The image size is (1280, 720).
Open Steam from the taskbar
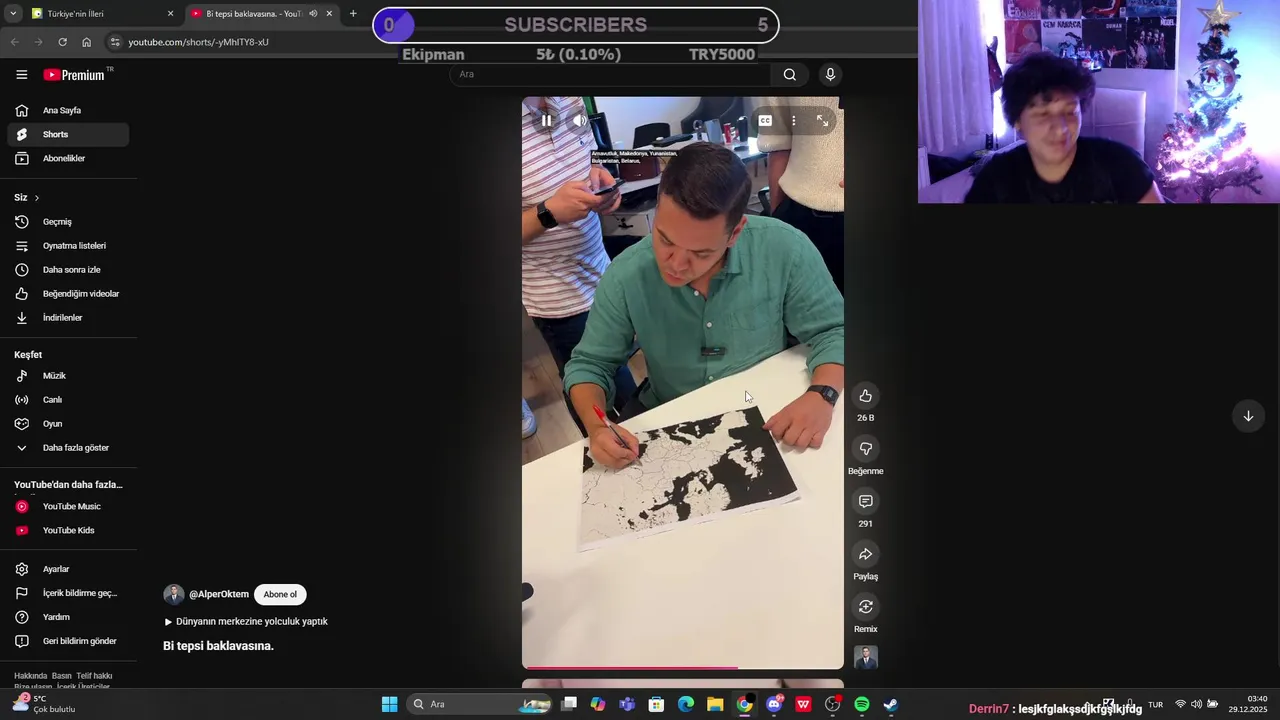891,704
